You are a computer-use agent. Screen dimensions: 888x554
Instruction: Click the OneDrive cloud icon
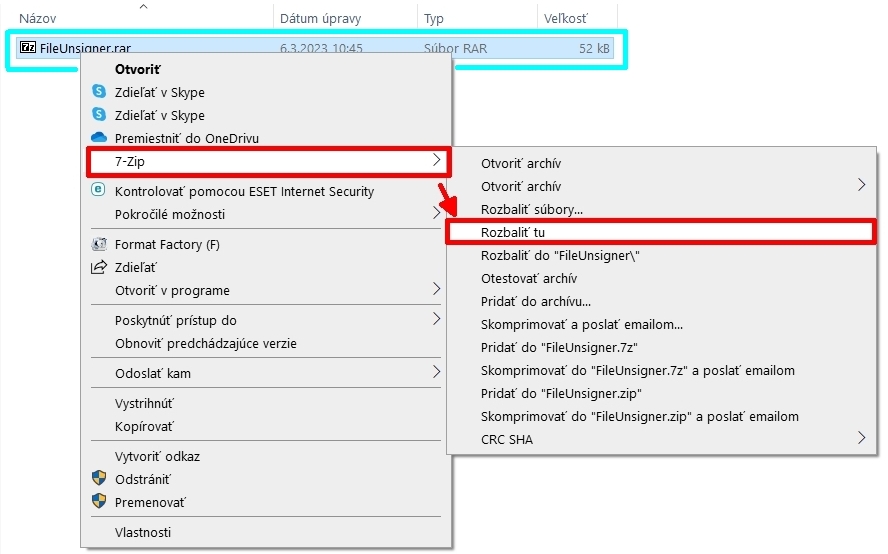(x=99, y=138)
